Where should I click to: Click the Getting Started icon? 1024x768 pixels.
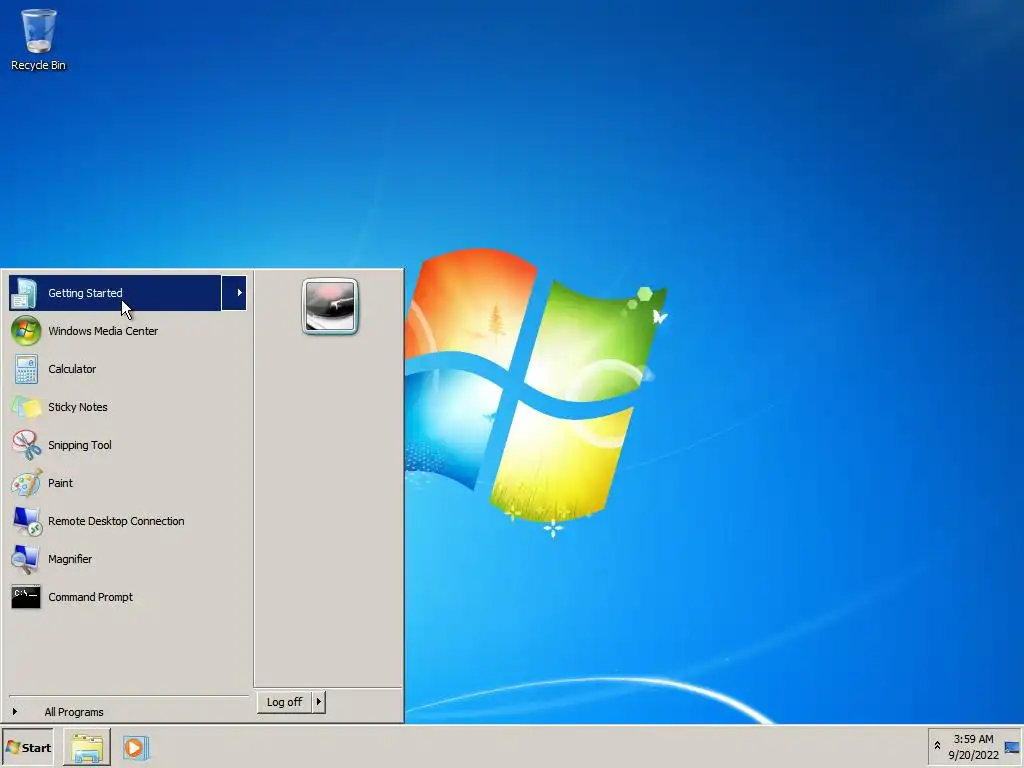(x=25, y=293)
